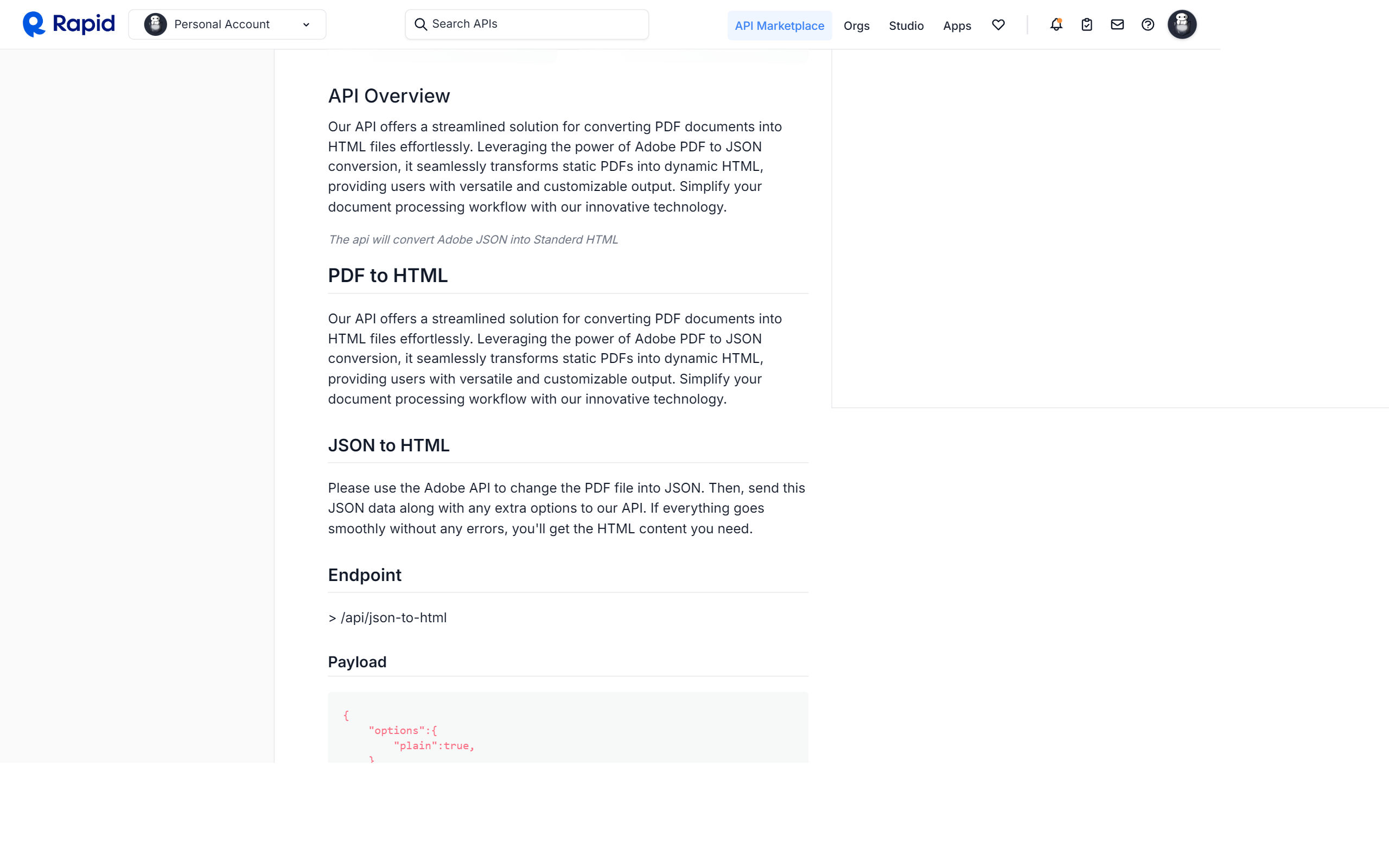The height and width of the screenshot is (868, 1389).
Task: Open the Orgs section
Action: (856, 26)
